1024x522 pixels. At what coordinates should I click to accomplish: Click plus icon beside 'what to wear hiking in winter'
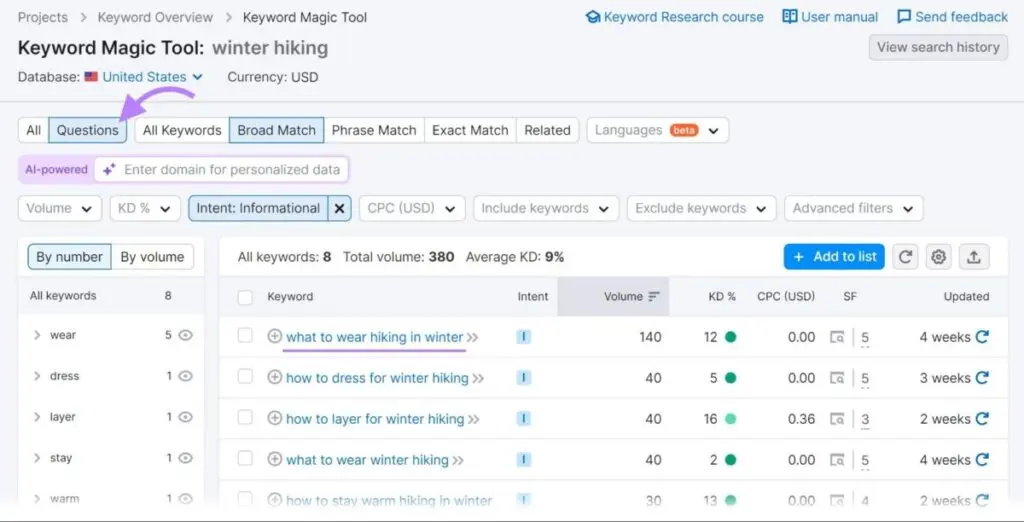[275, 337]
